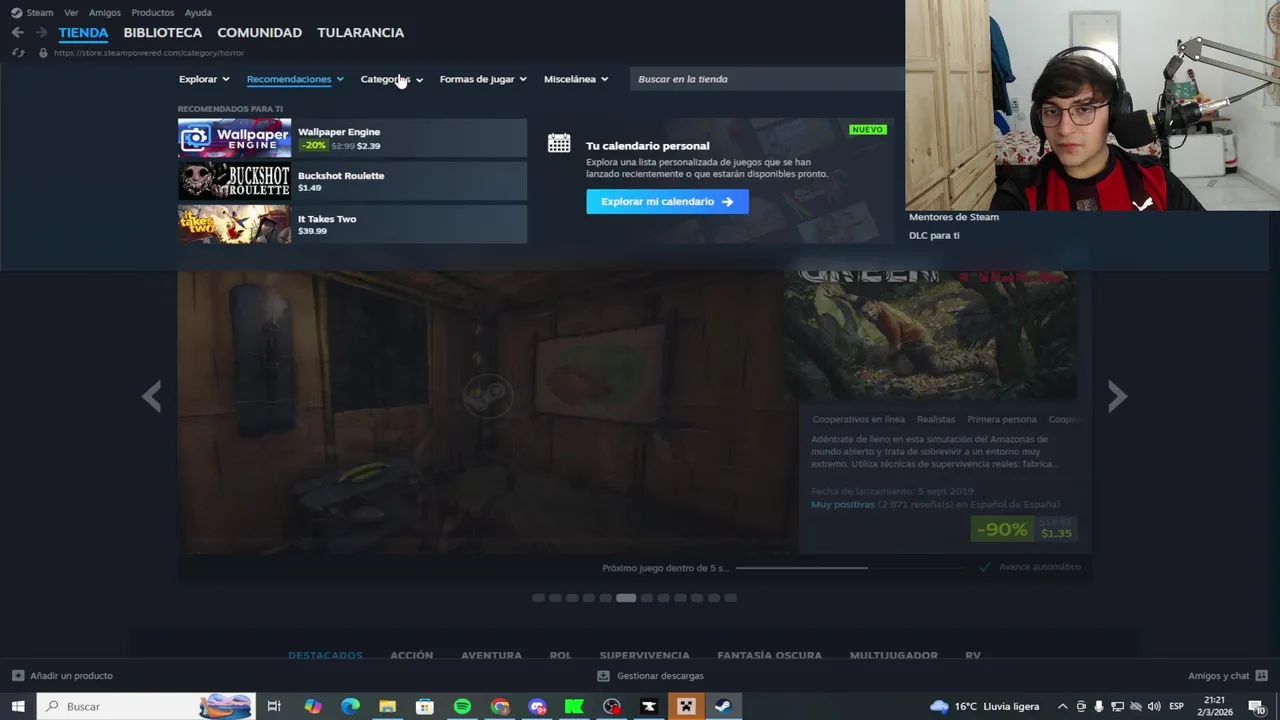This screenshot has height=720, width=1280.
Task: Open the Amigos menu
Action: [105, 13]
